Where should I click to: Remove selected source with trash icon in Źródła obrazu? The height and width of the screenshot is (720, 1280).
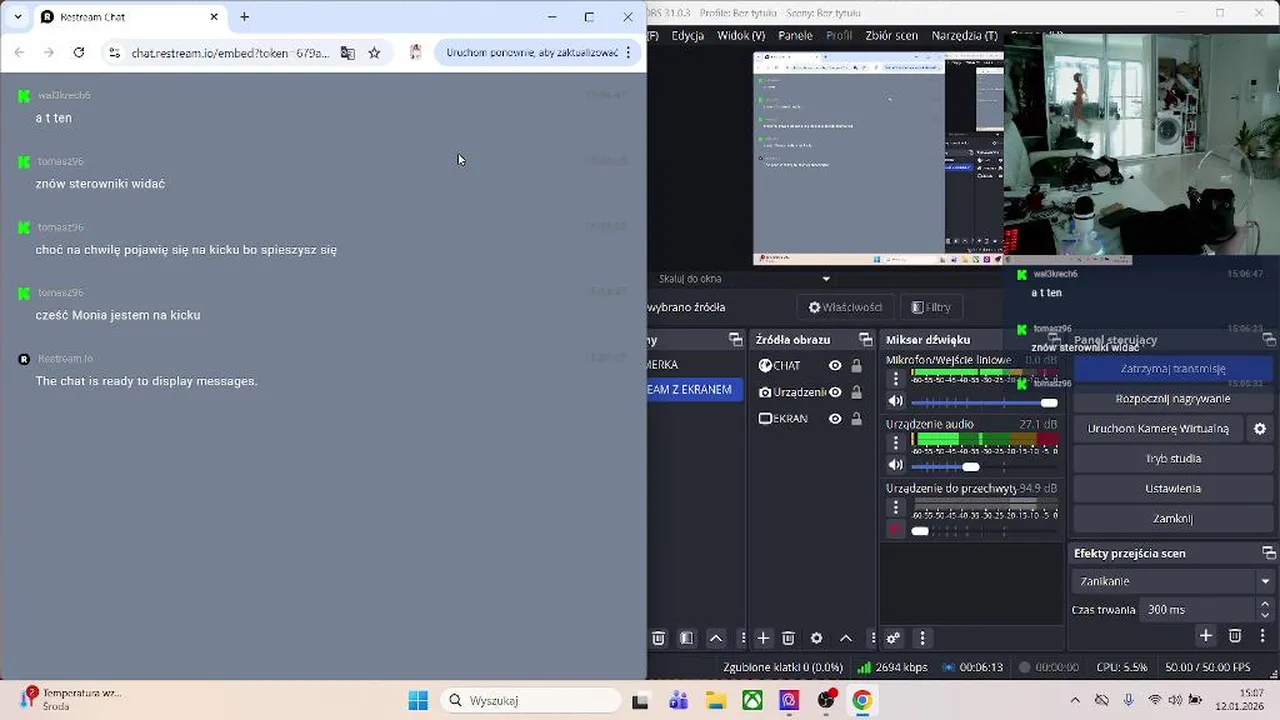(x=788, y=638)
